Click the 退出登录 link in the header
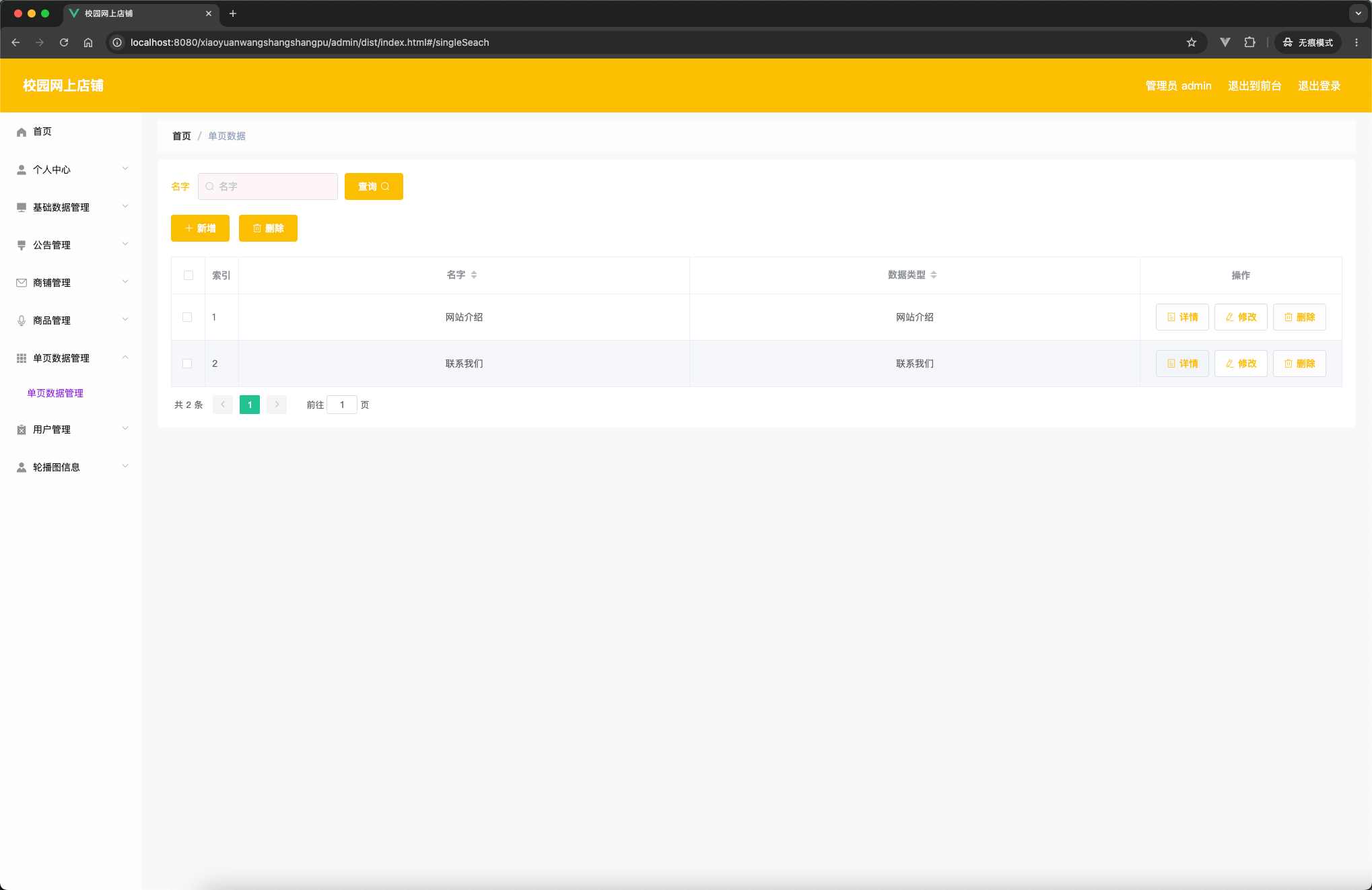This screenshot has width=1372, height=890. pos(1319,85)
